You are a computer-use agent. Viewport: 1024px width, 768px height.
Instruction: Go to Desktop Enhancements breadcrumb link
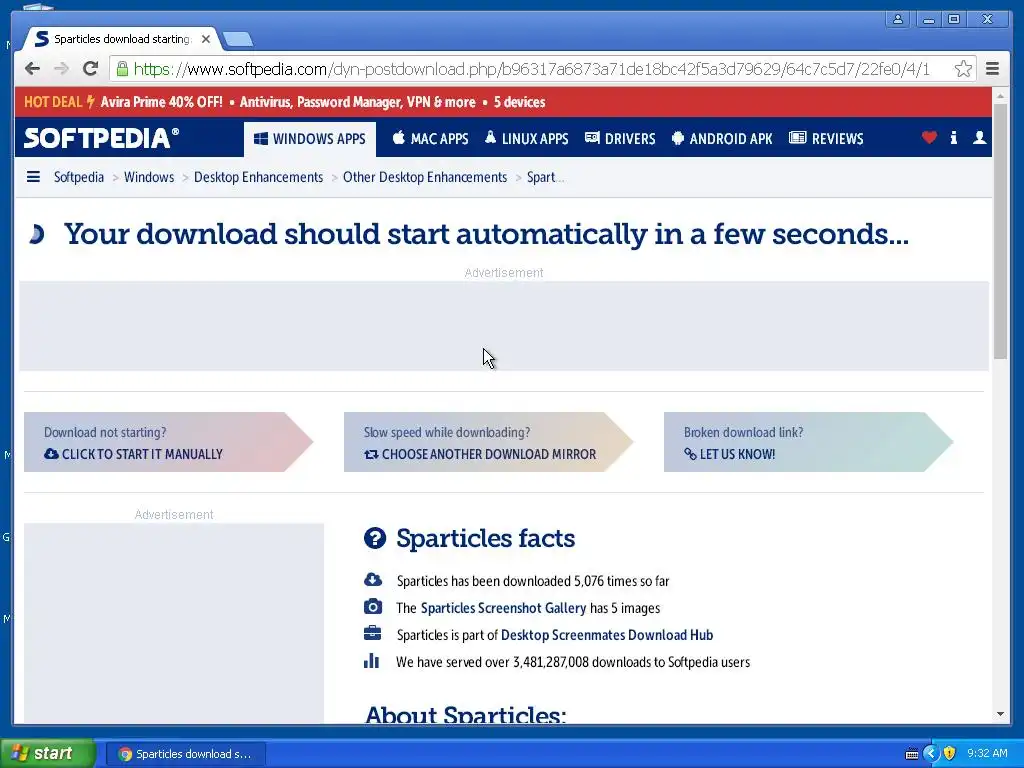coord(258,177)
